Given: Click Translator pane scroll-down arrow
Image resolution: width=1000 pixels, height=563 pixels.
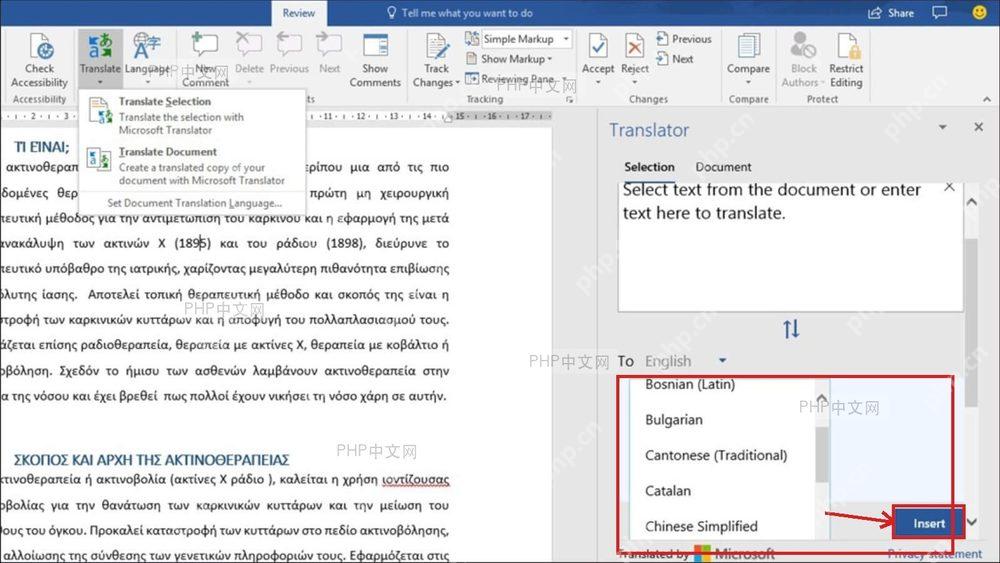Looking at the screenshot, I should (x=971, y=522).
